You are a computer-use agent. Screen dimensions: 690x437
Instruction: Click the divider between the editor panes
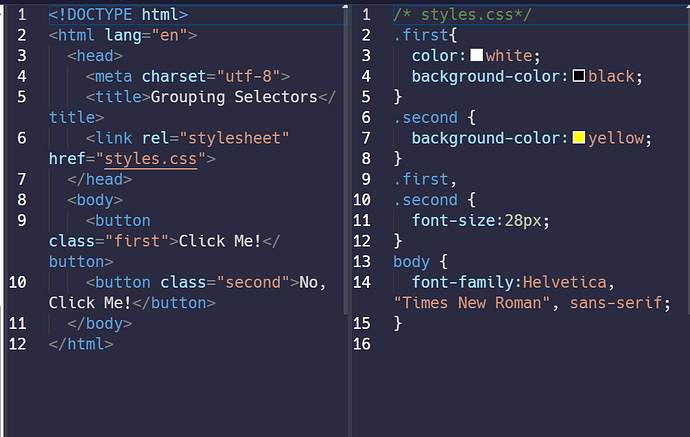coord(349,218)
